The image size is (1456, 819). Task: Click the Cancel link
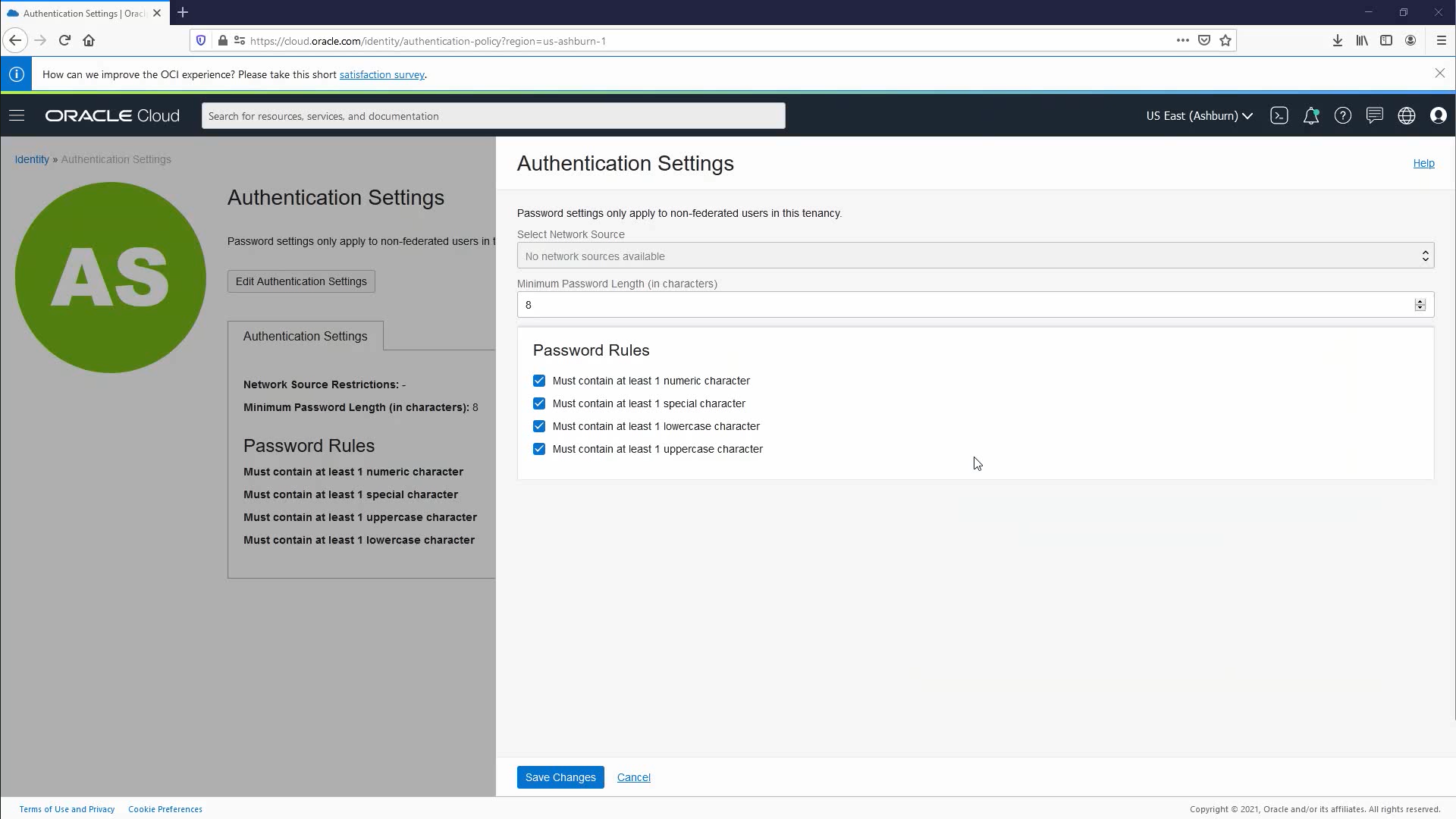(633, 777)
